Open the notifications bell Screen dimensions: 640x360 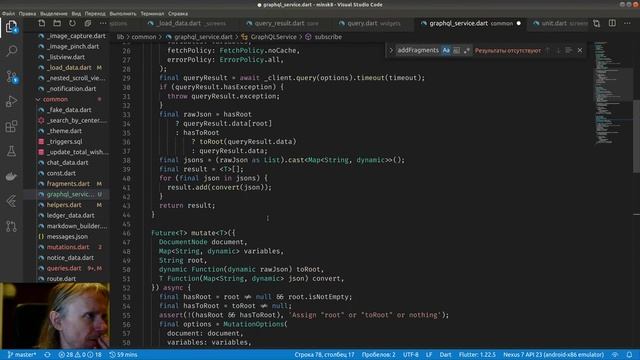pos(629,355)
